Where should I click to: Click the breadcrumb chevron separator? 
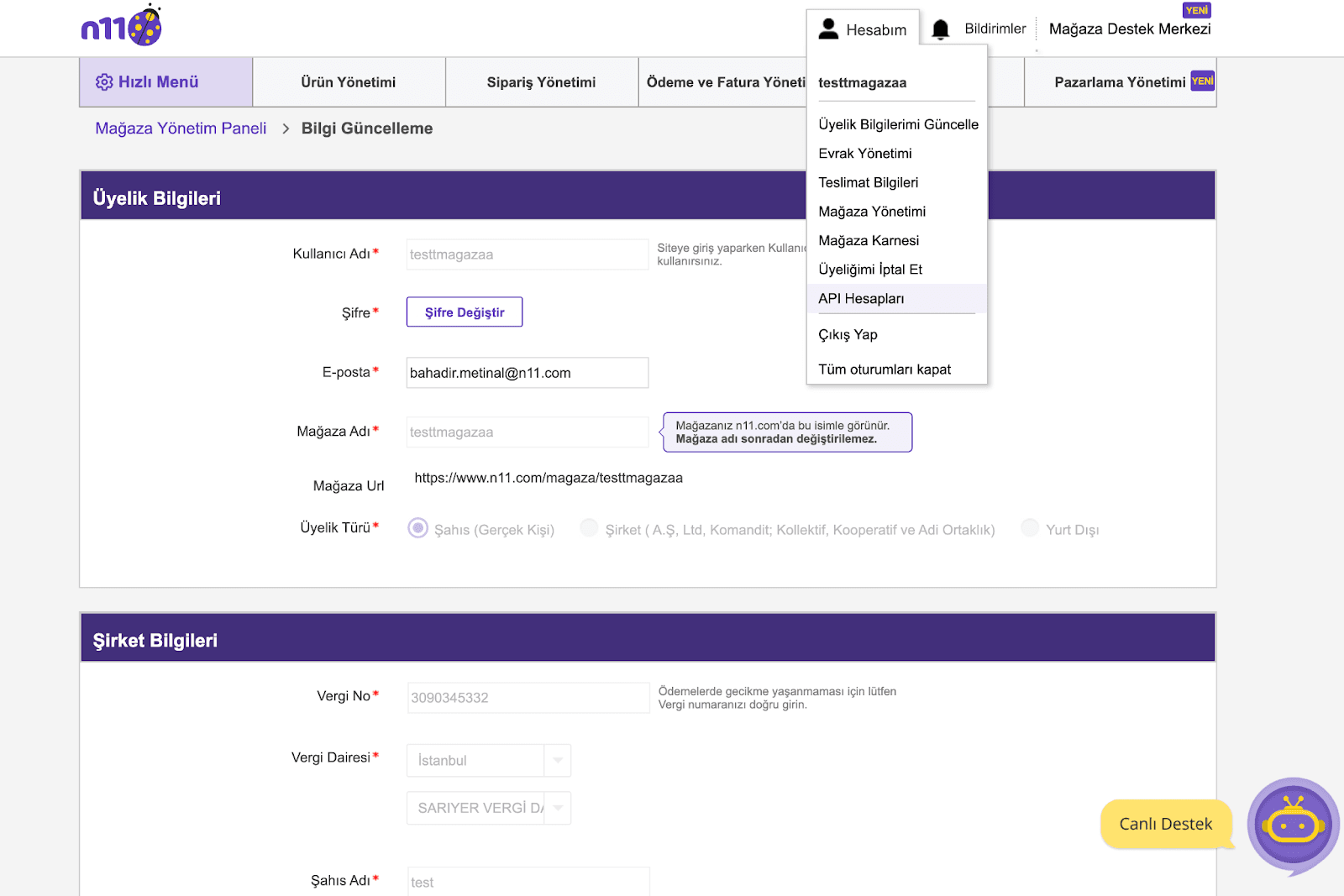click(286, 128)
